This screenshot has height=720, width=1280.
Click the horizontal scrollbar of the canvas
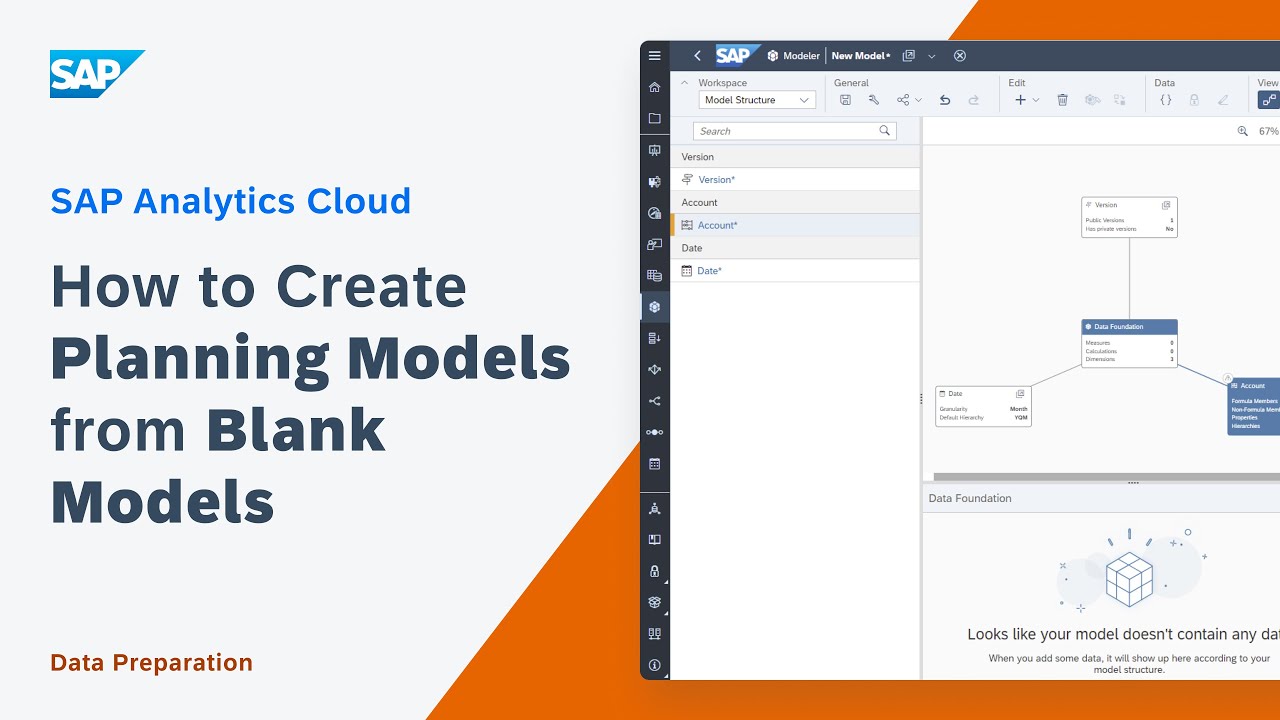[x=1107, y=476]
